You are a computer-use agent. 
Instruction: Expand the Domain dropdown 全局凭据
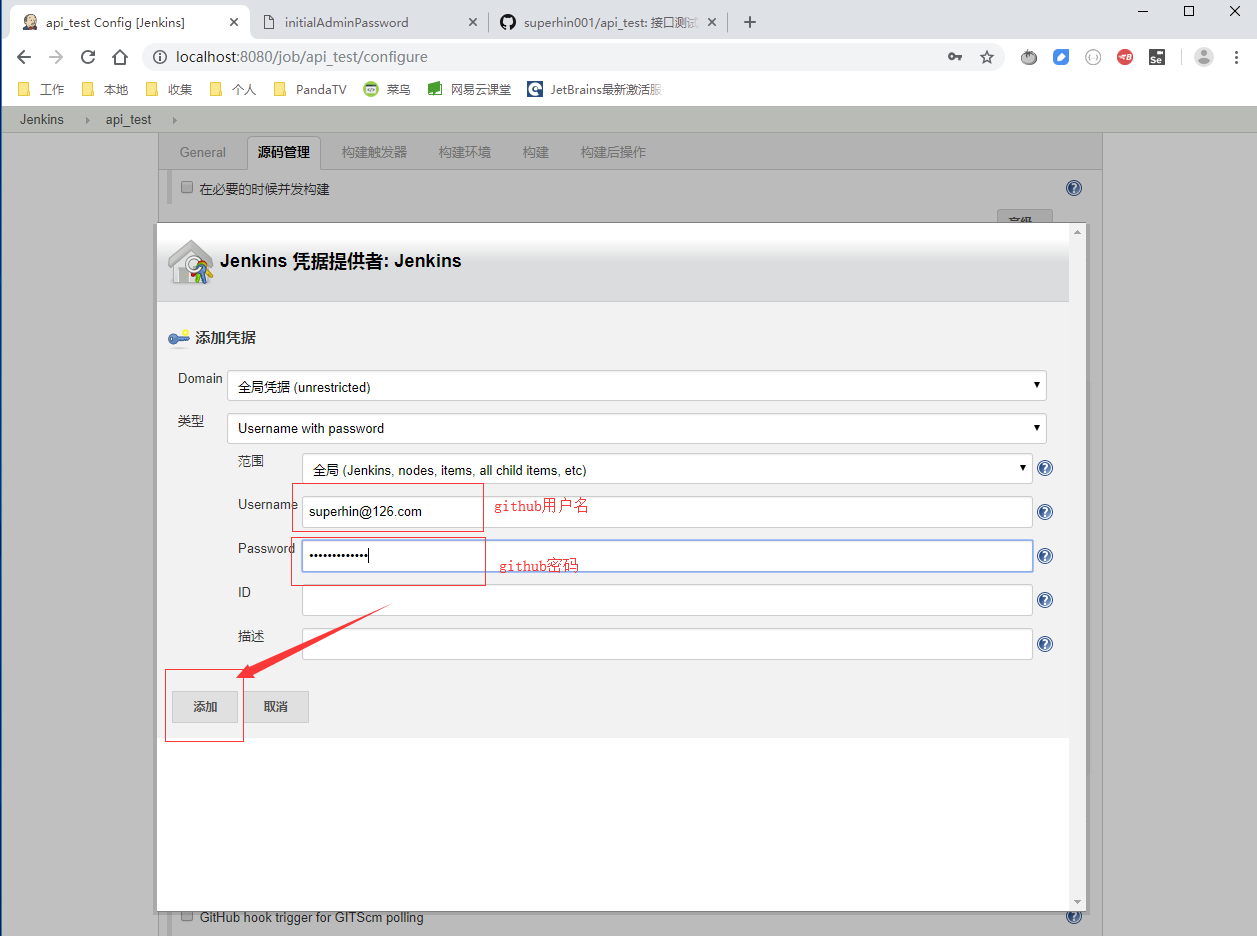pos(637,386)
